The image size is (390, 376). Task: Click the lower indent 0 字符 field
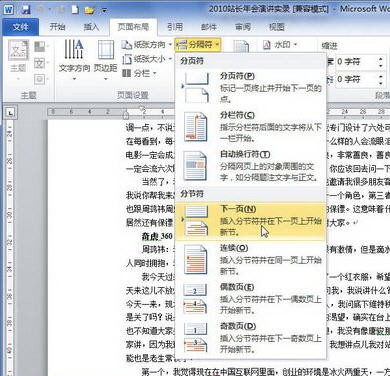click(x=355, y=79)
